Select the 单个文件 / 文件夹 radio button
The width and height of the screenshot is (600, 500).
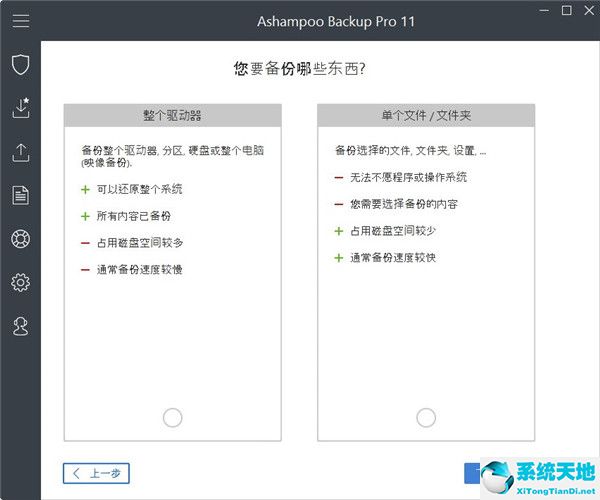click(426, 417)
